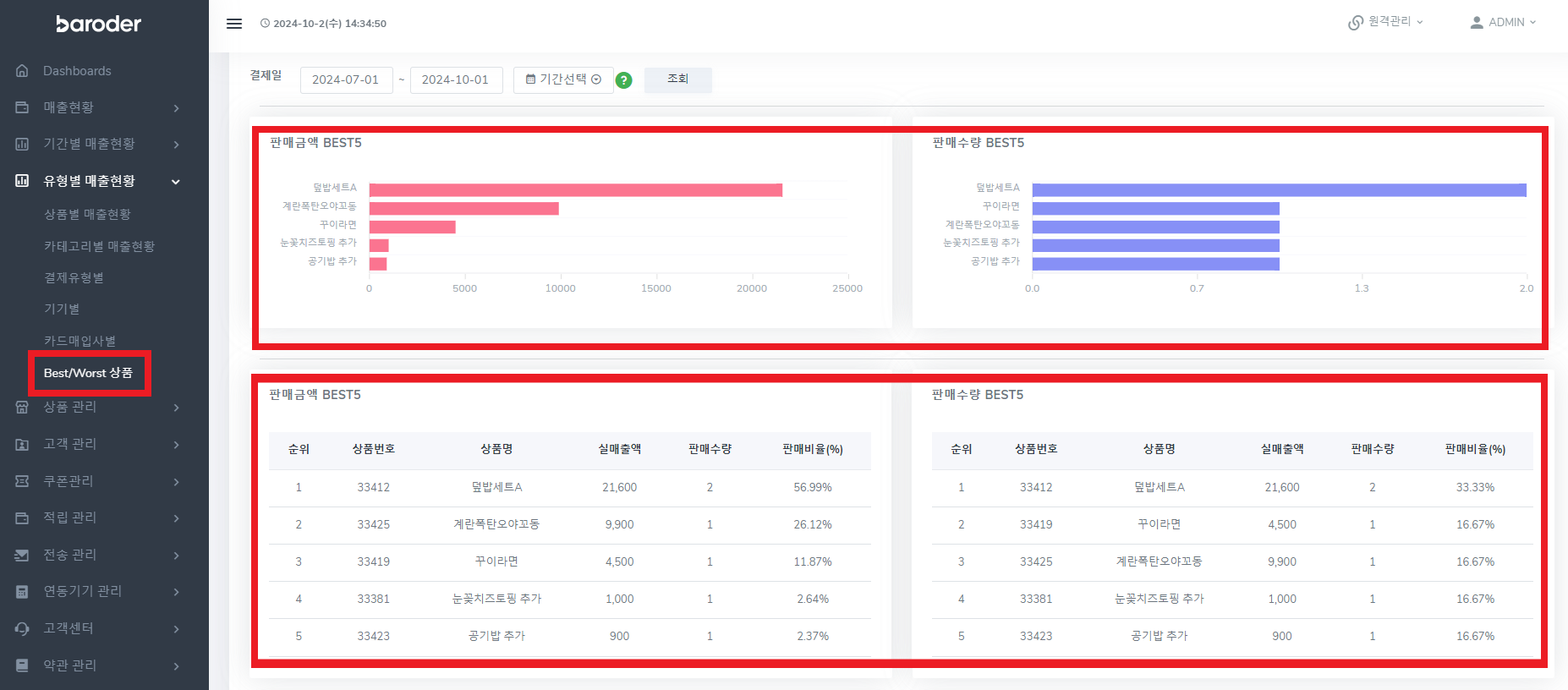Expand the 기간별 매출현황 chevron

point(176,145)
